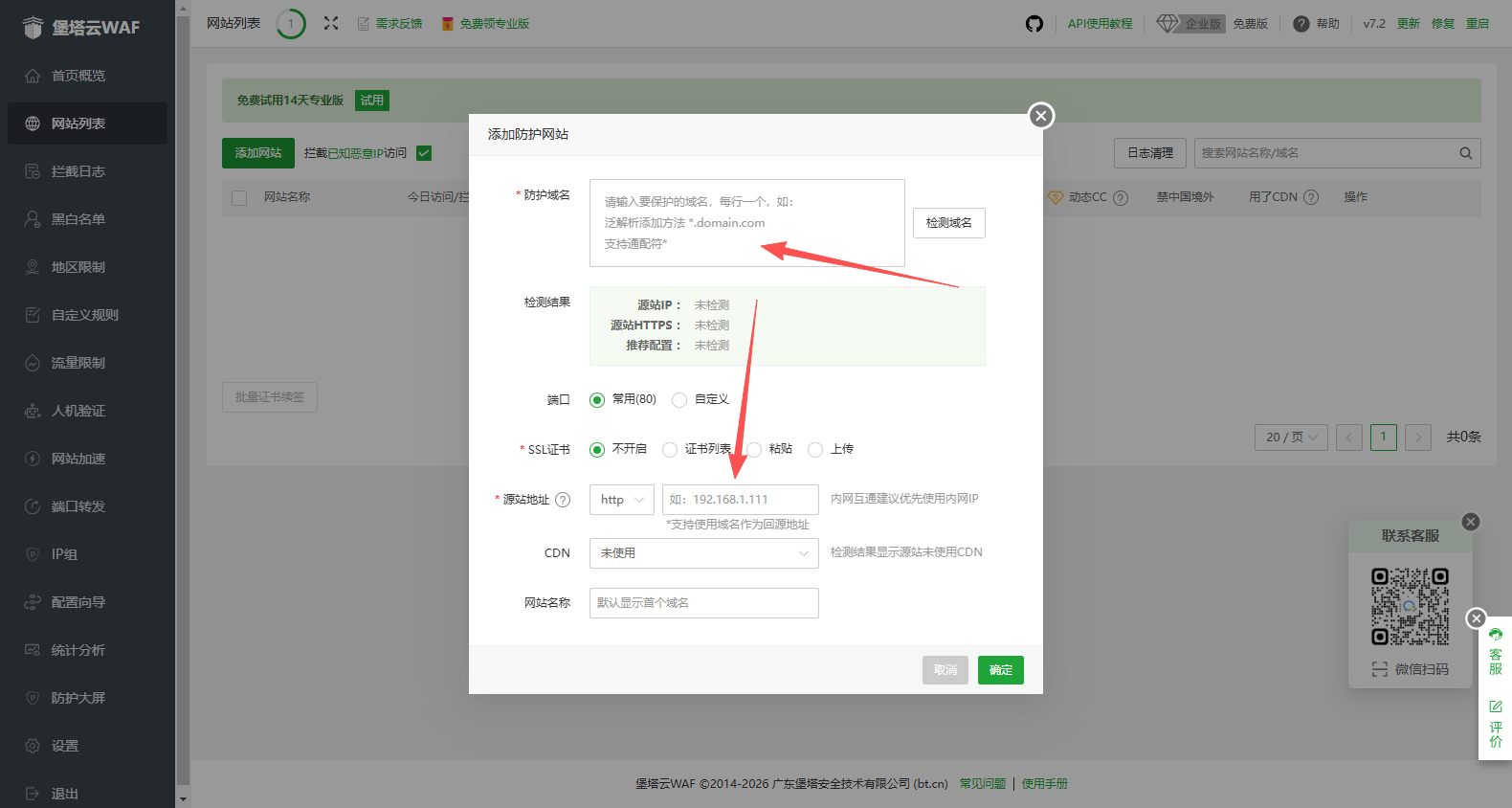Viewport: 1512px width, 808px height.
Task: Open 拦截日志 in the sidebar
Action: [87, 171]
